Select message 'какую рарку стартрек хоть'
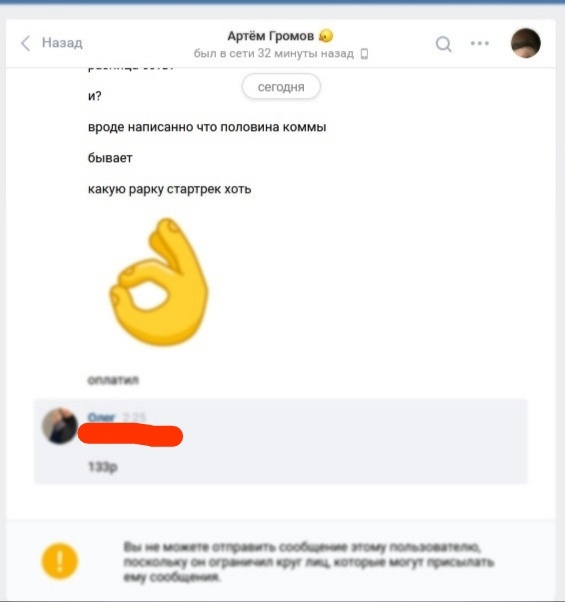The image size is (565, 602). tap(169, 189)
